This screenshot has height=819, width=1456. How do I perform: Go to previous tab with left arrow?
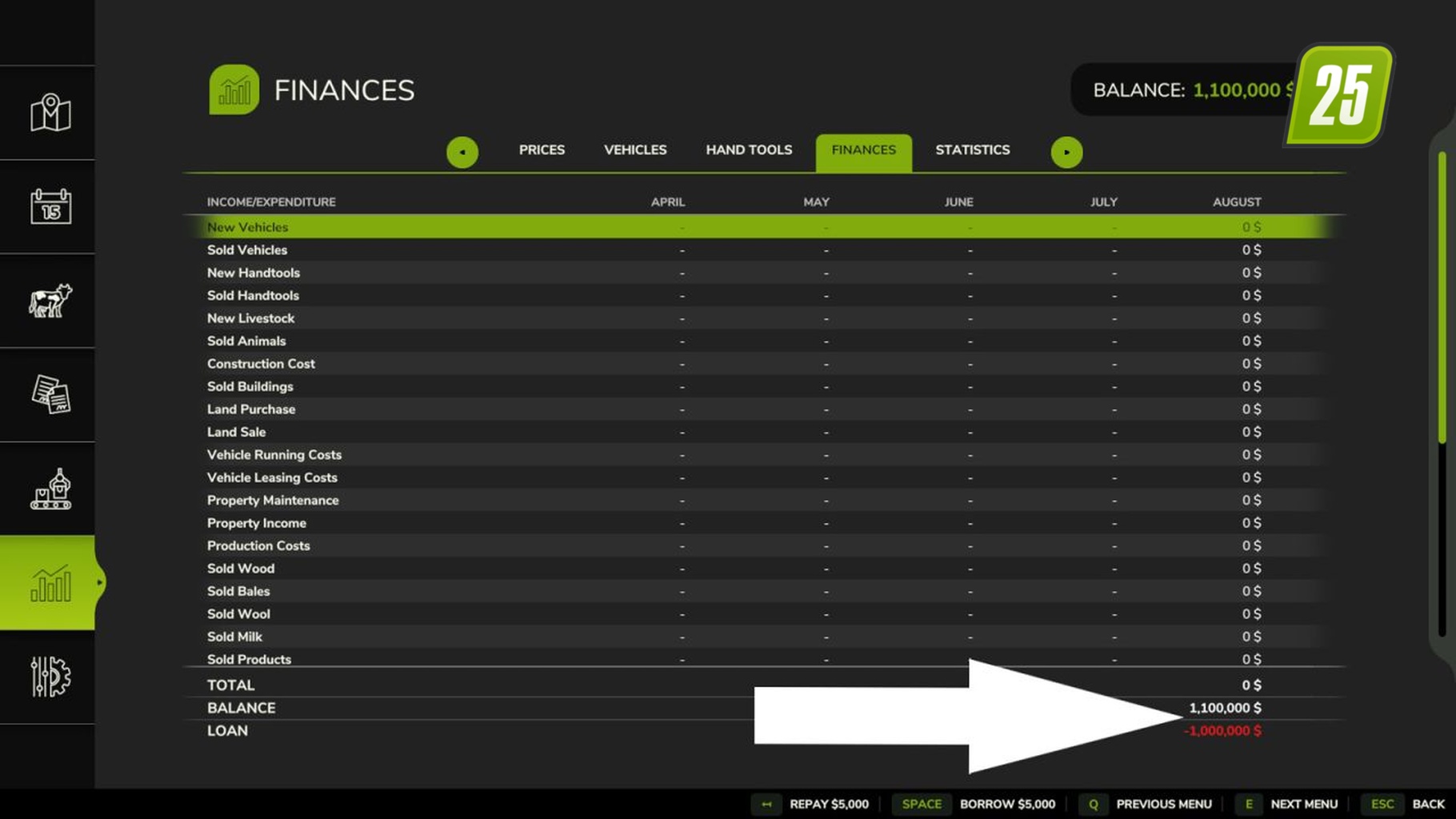point(462,152)
